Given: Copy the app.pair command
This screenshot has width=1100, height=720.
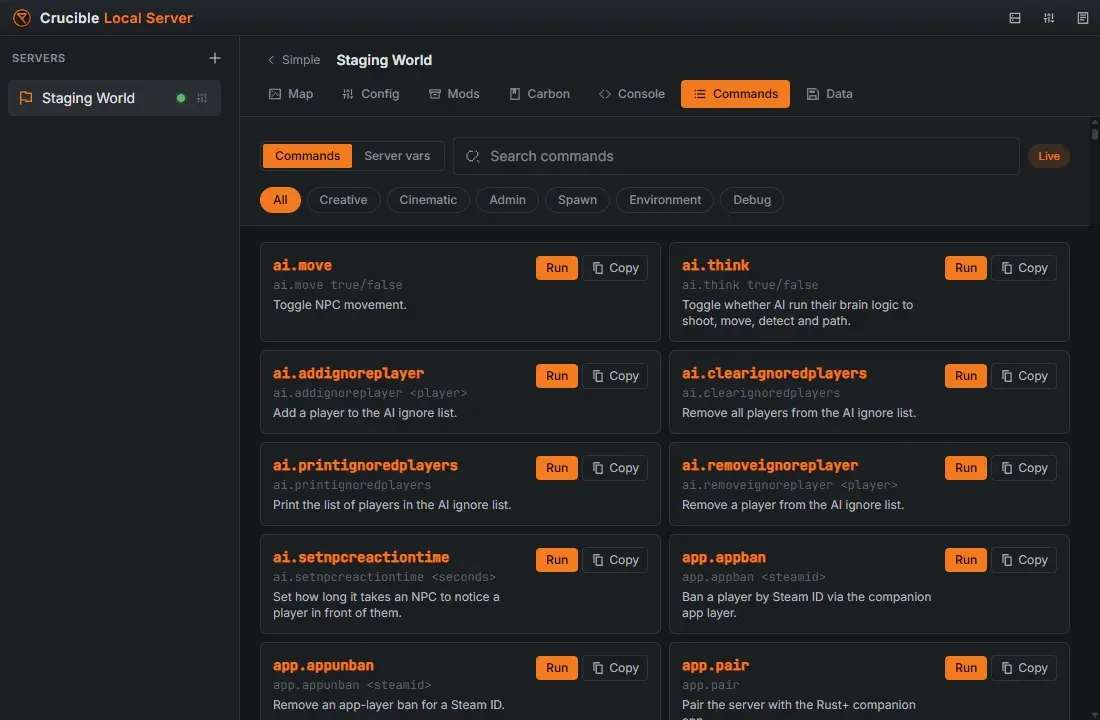Looking at the screenshot, I should click(1024, 667).
